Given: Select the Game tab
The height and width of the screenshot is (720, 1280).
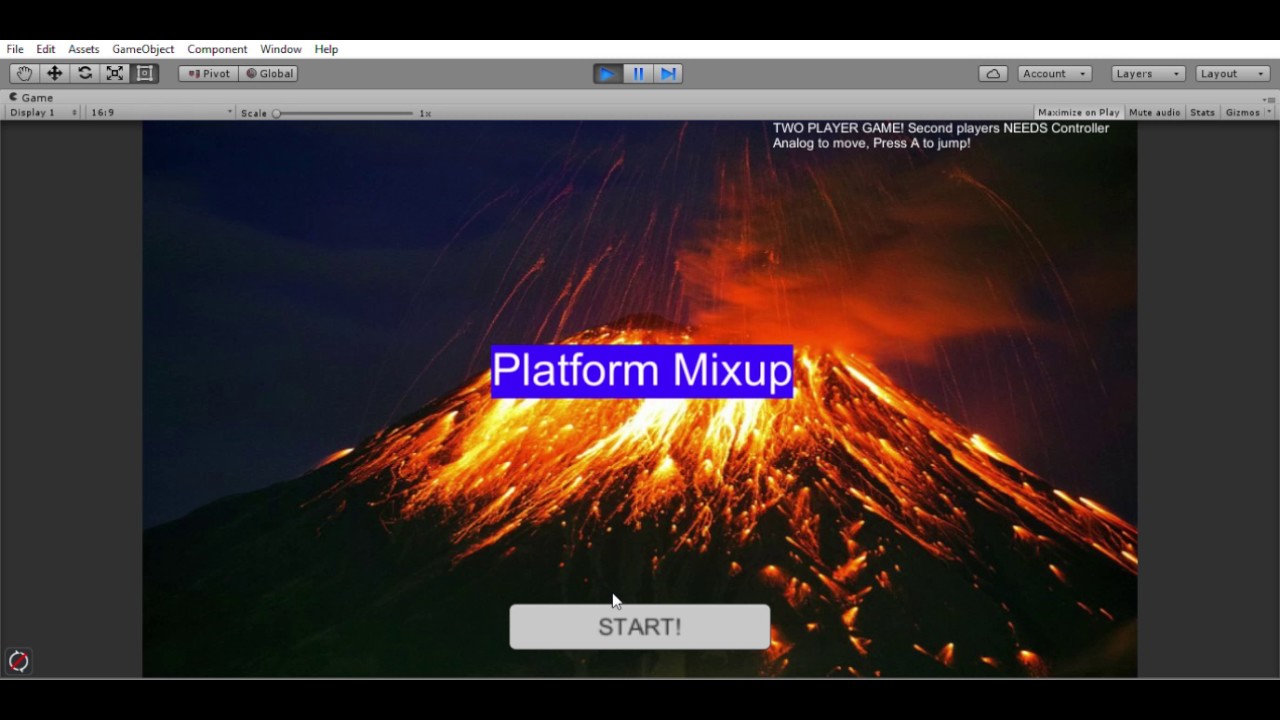Looking at the screenshot, I should pos(31,97).
